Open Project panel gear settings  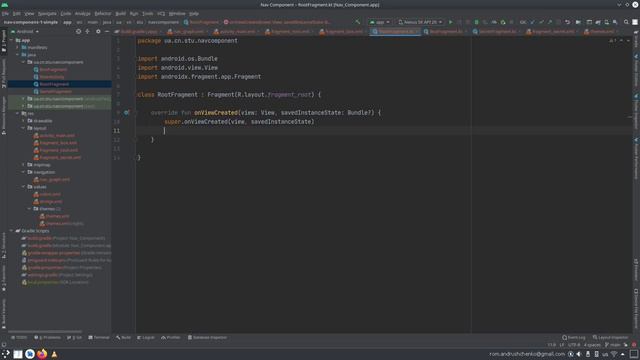[x=98, y=31]
